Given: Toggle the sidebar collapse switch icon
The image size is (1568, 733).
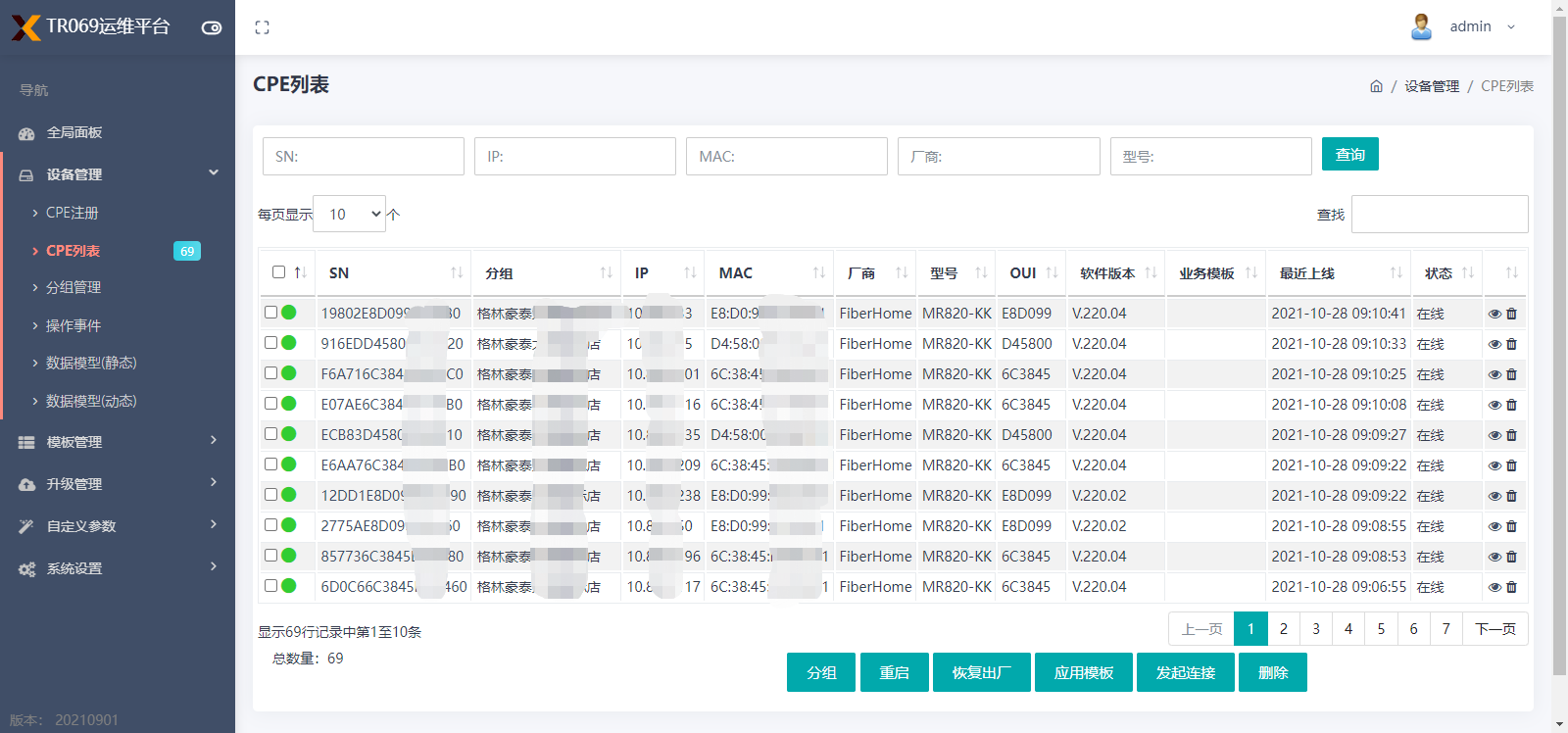Looking at the screenshot, I should pos(212,27).
